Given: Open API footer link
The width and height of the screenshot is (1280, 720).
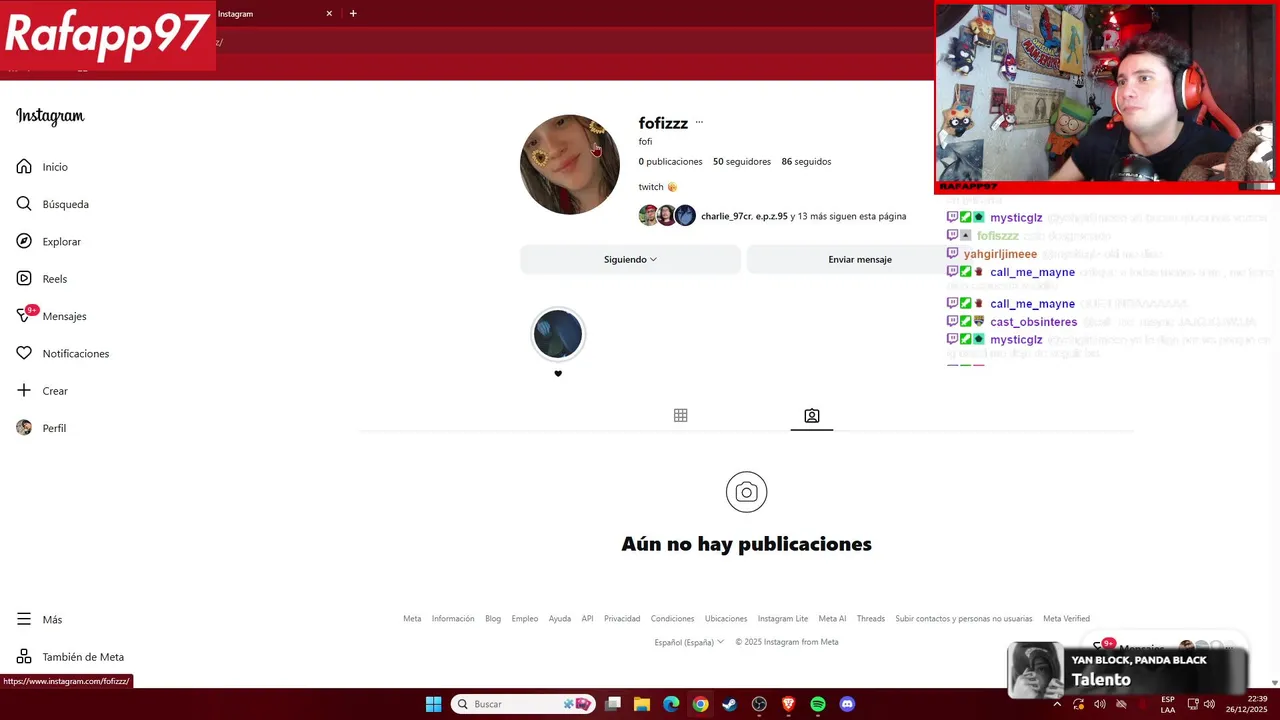Looking at the screenshot, I should point(587,618).
